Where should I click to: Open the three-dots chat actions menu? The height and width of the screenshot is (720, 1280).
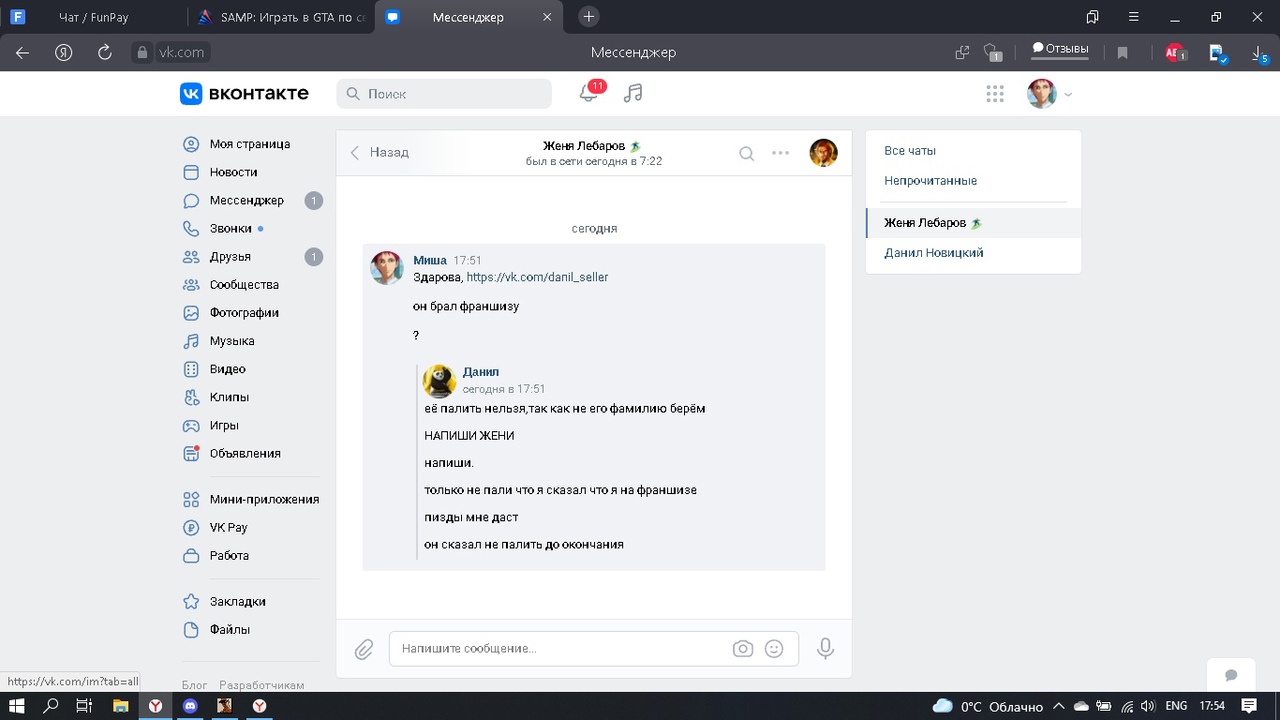click(x=781, y=153)
